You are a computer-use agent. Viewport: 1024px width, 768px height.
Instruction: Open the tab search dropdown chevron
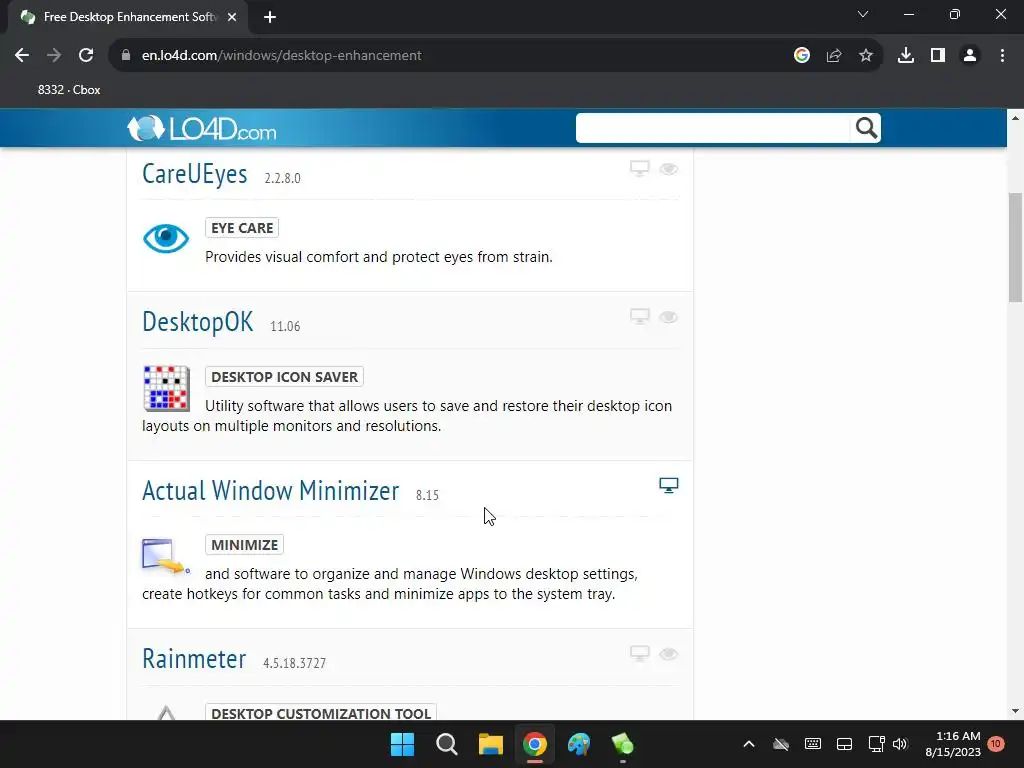(x=863, y=14)
